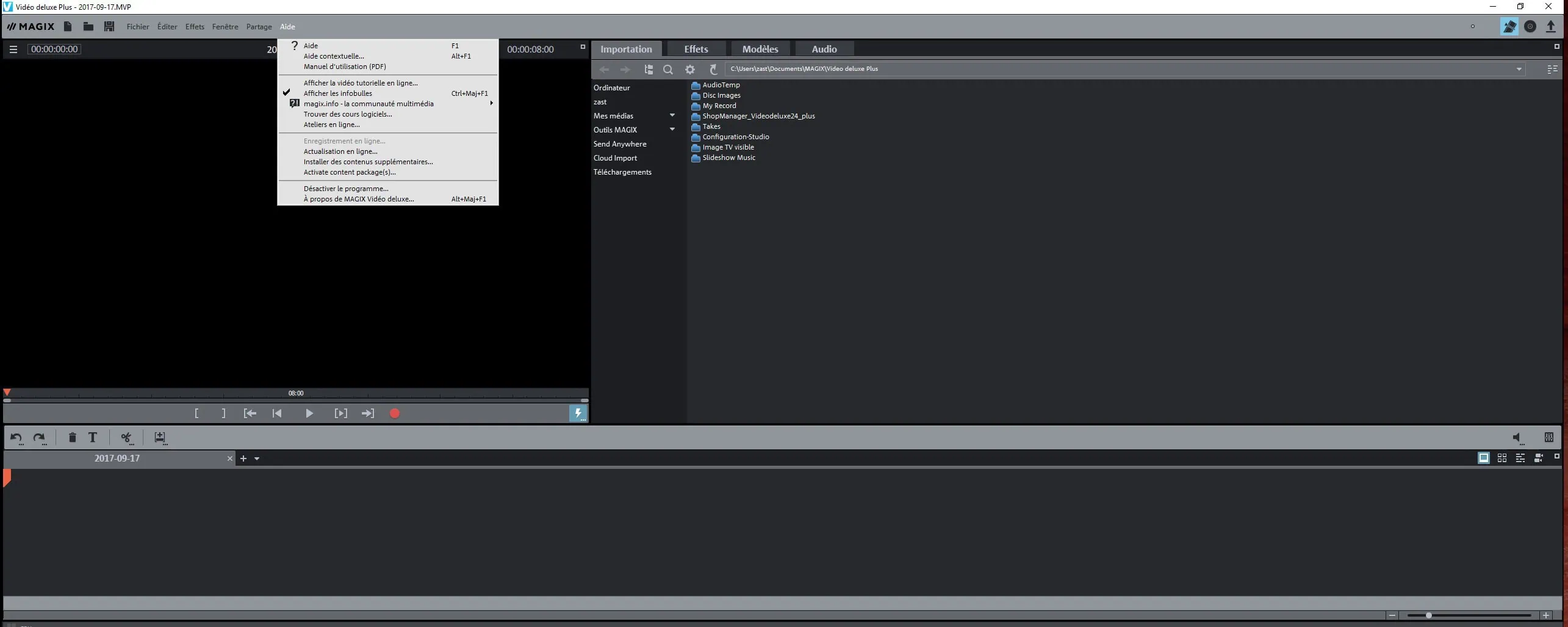Click the delete trash icon in toolbar

pos(72,437)
